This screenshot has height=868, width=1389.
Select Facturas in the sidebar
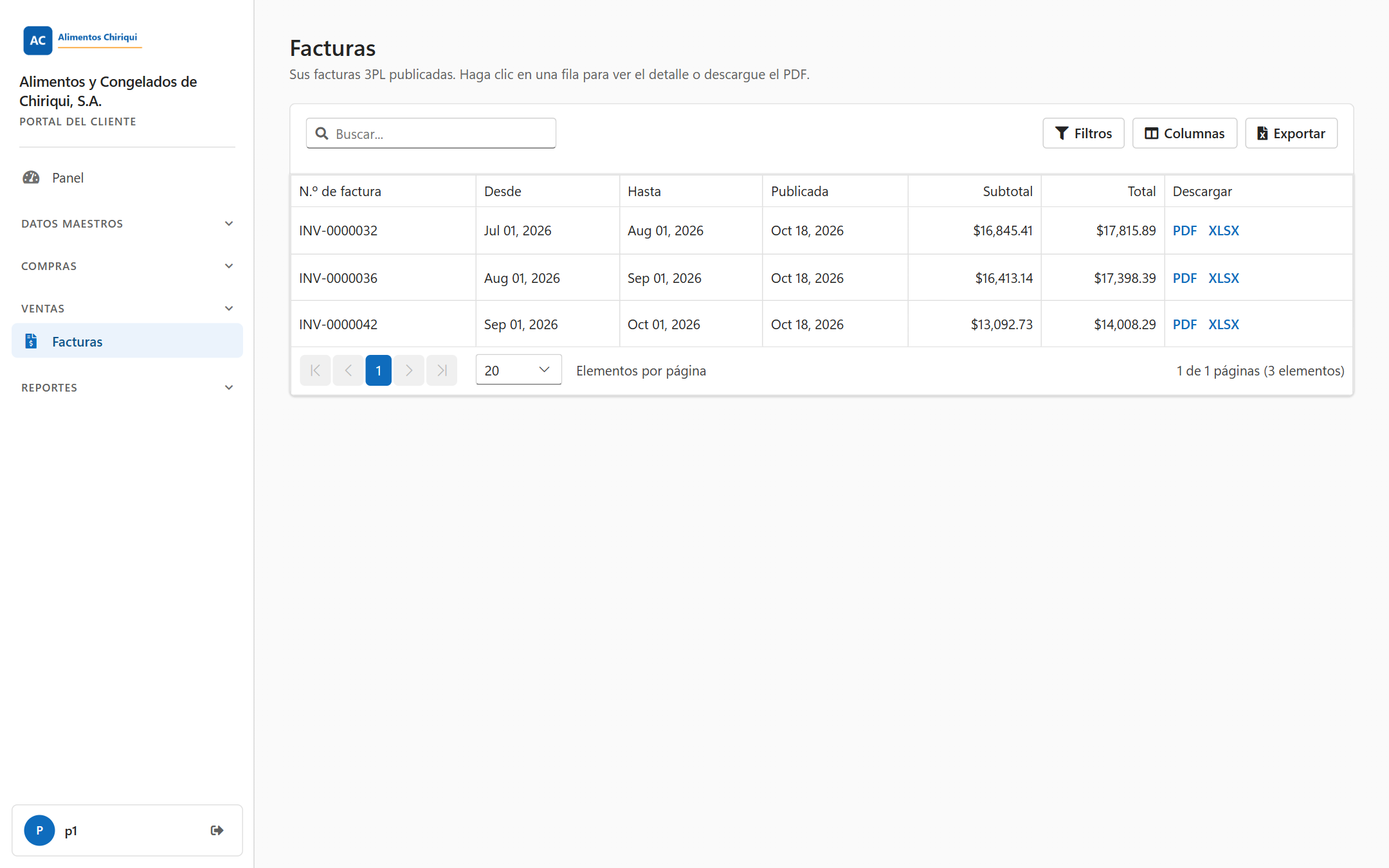(127, 341)
